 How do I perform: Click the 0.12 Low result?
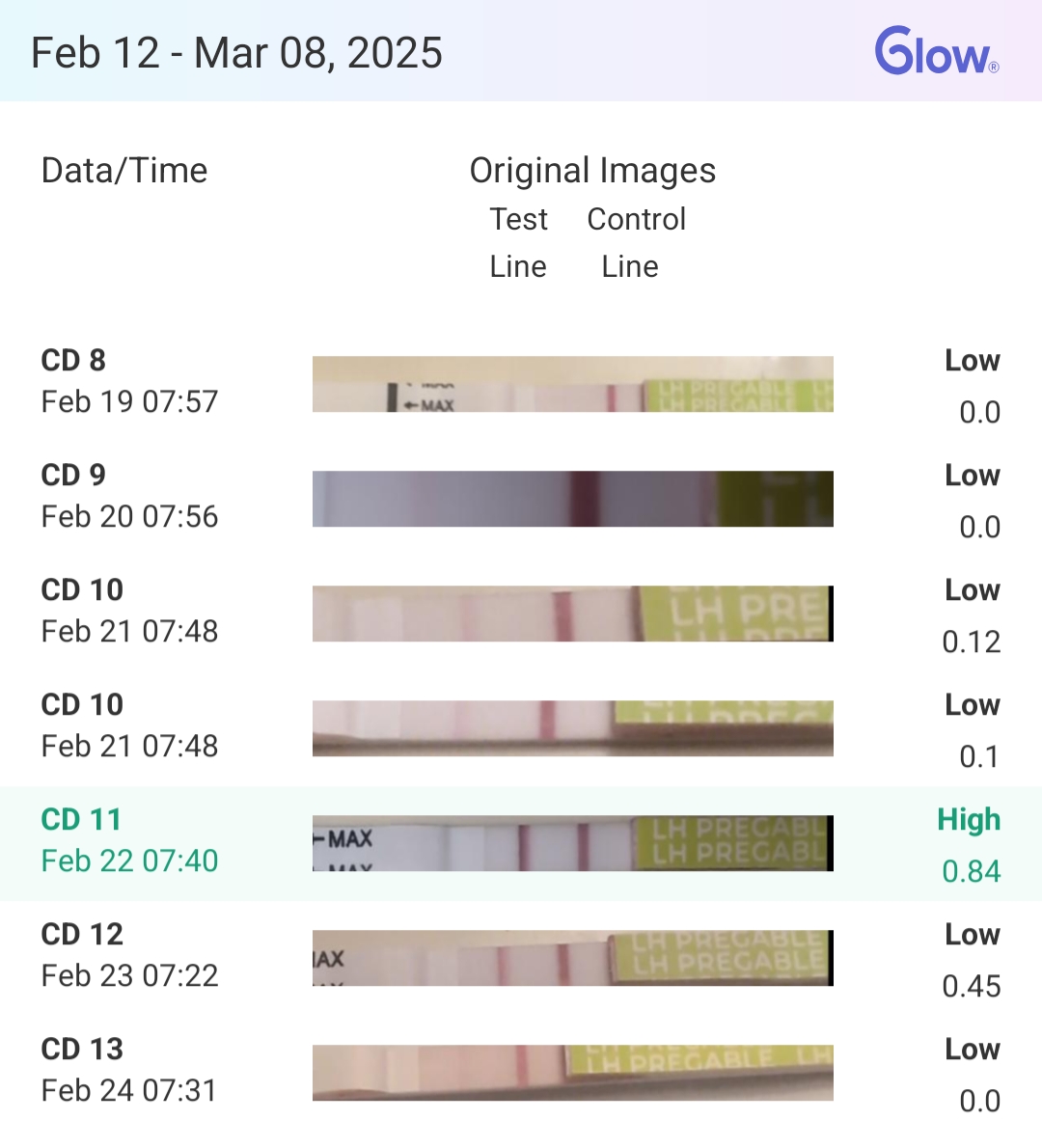coord(972,615)
